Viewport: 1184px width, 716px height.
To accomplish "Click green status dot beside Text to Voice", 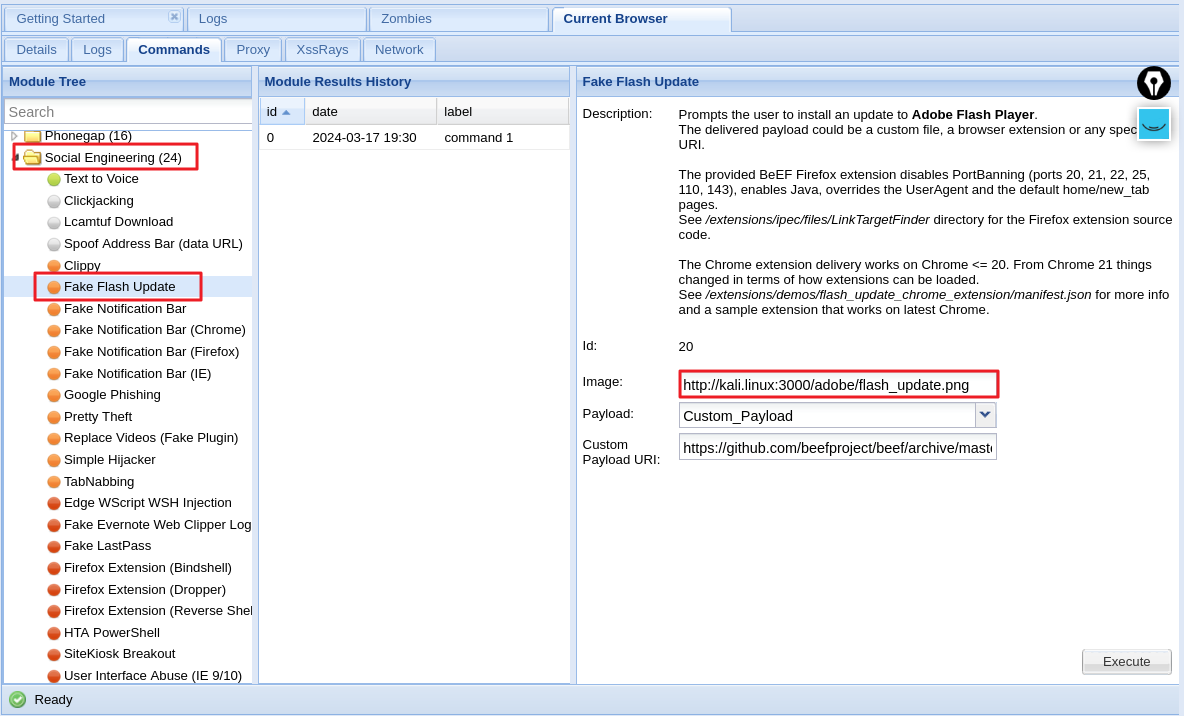I will (54, 180).
